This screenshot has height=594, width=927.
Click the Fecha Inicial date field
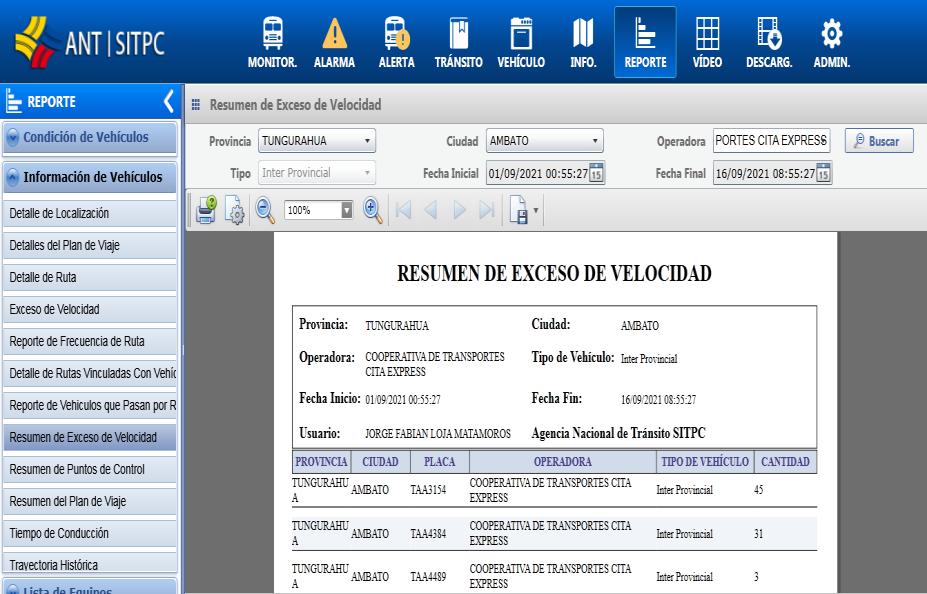538,173
